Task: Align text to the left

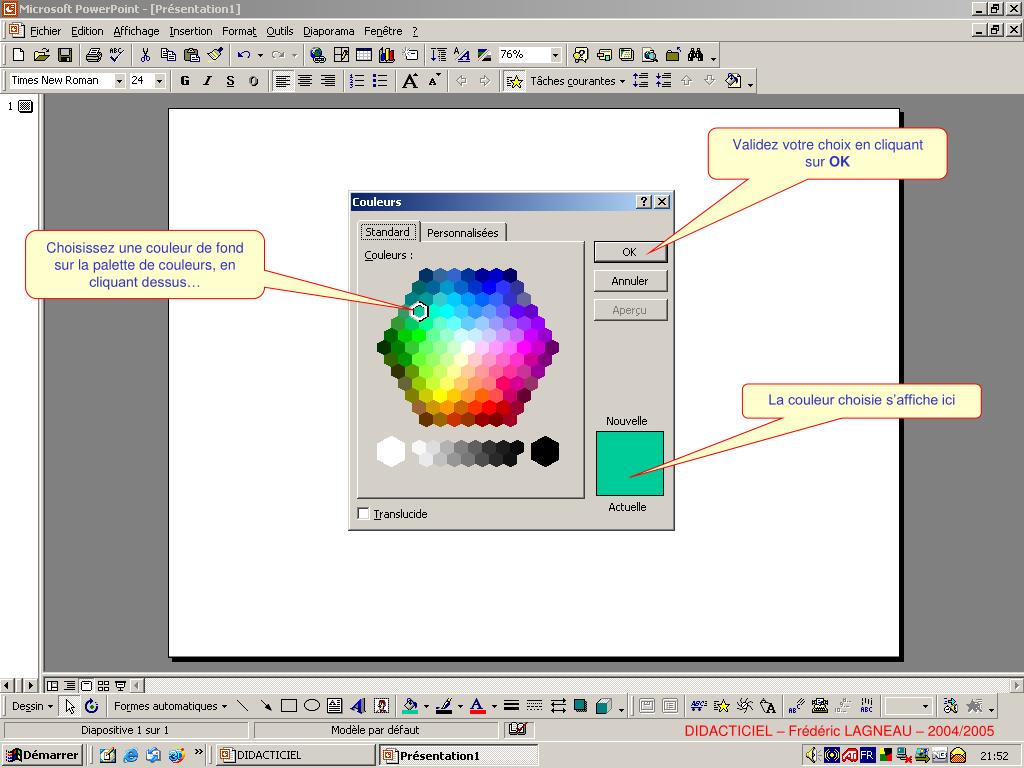Action: [x=282, y=81]
